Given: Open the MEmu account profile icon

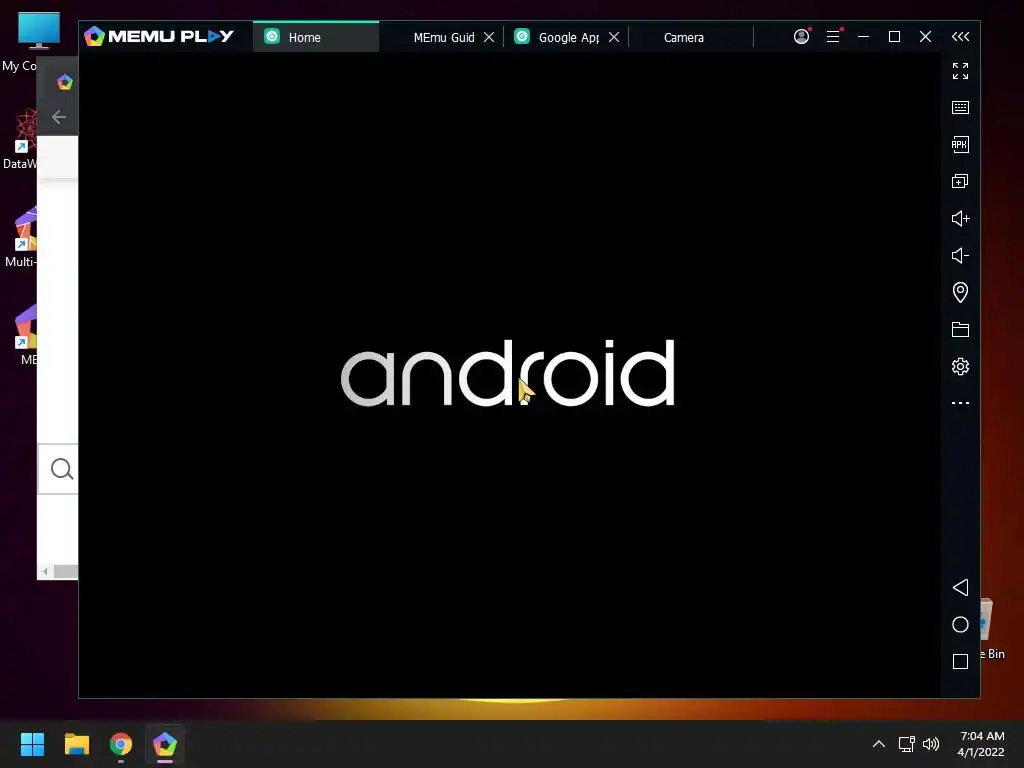Looking at the screenshot, I should tap(801, 37).
